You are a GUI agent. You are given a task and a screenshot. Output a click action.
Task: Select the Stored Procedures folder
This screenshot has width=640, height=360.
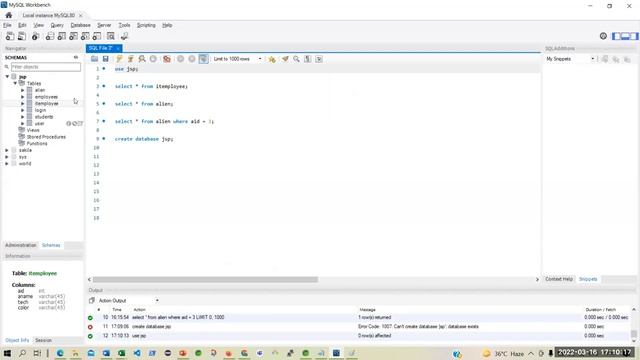pyautogui.click(x=46, y=137)
